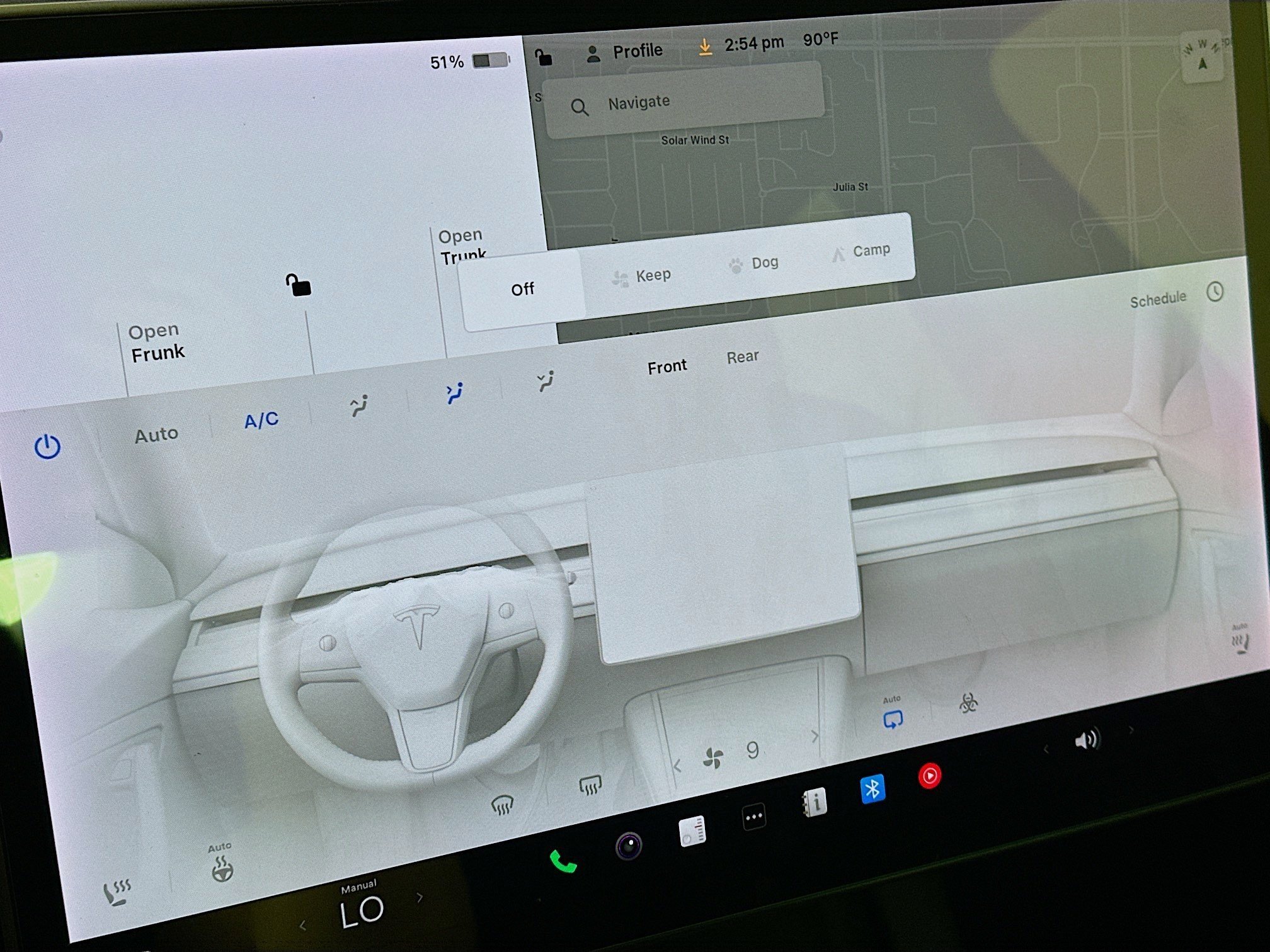Open the Trunk
Image resolution: width=1270 pixels, height=952 pixels.
point(462,246)
